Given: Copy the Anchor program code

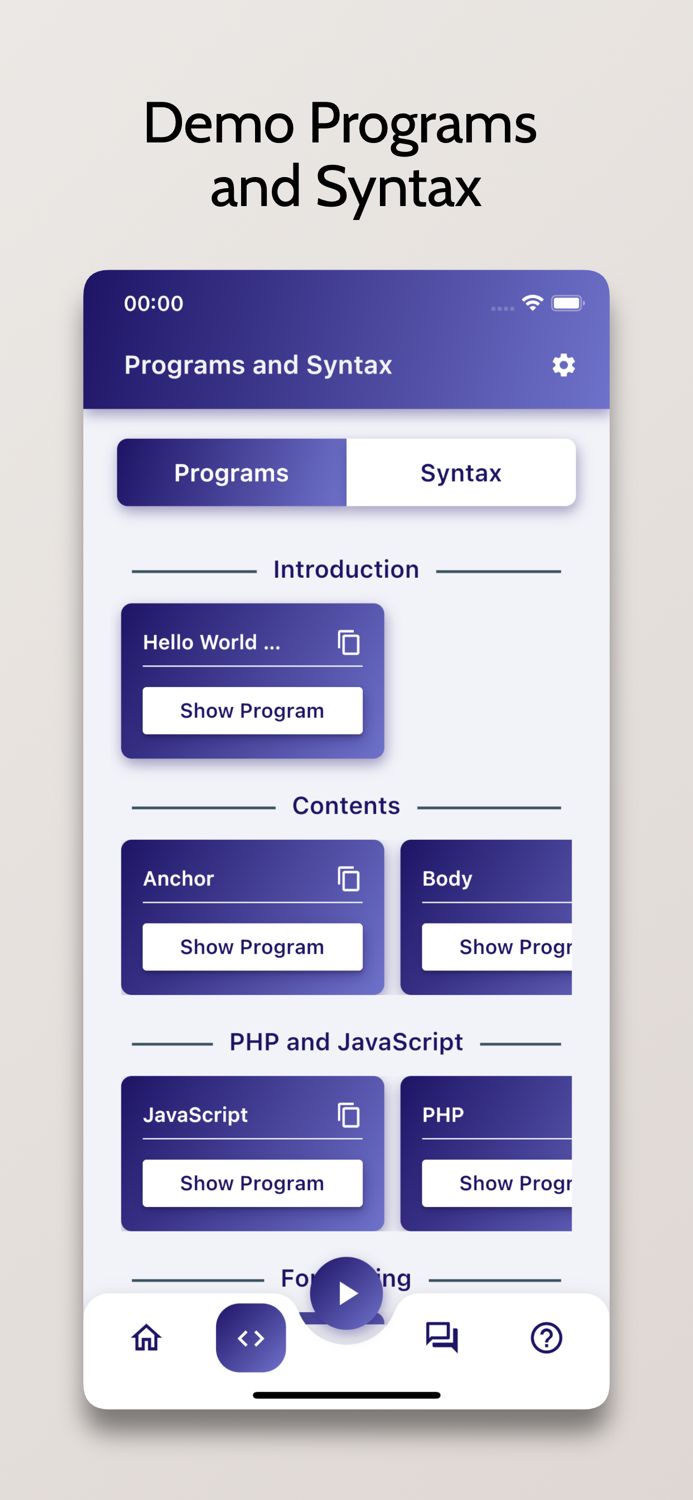Looking at the screenshot, I should (348, 878).
